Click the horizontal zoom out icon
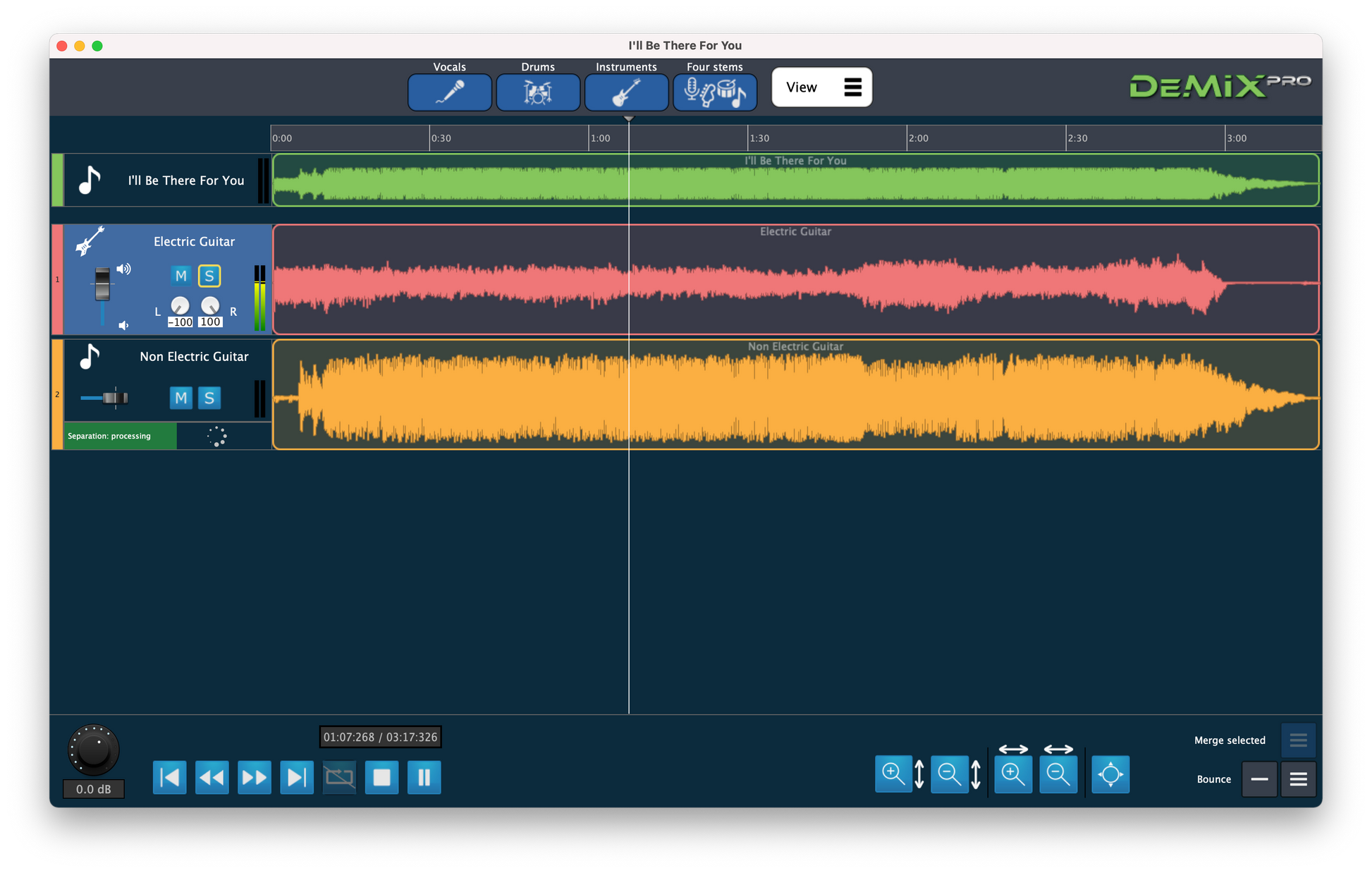The image size is (1372, 873). 1058,774
